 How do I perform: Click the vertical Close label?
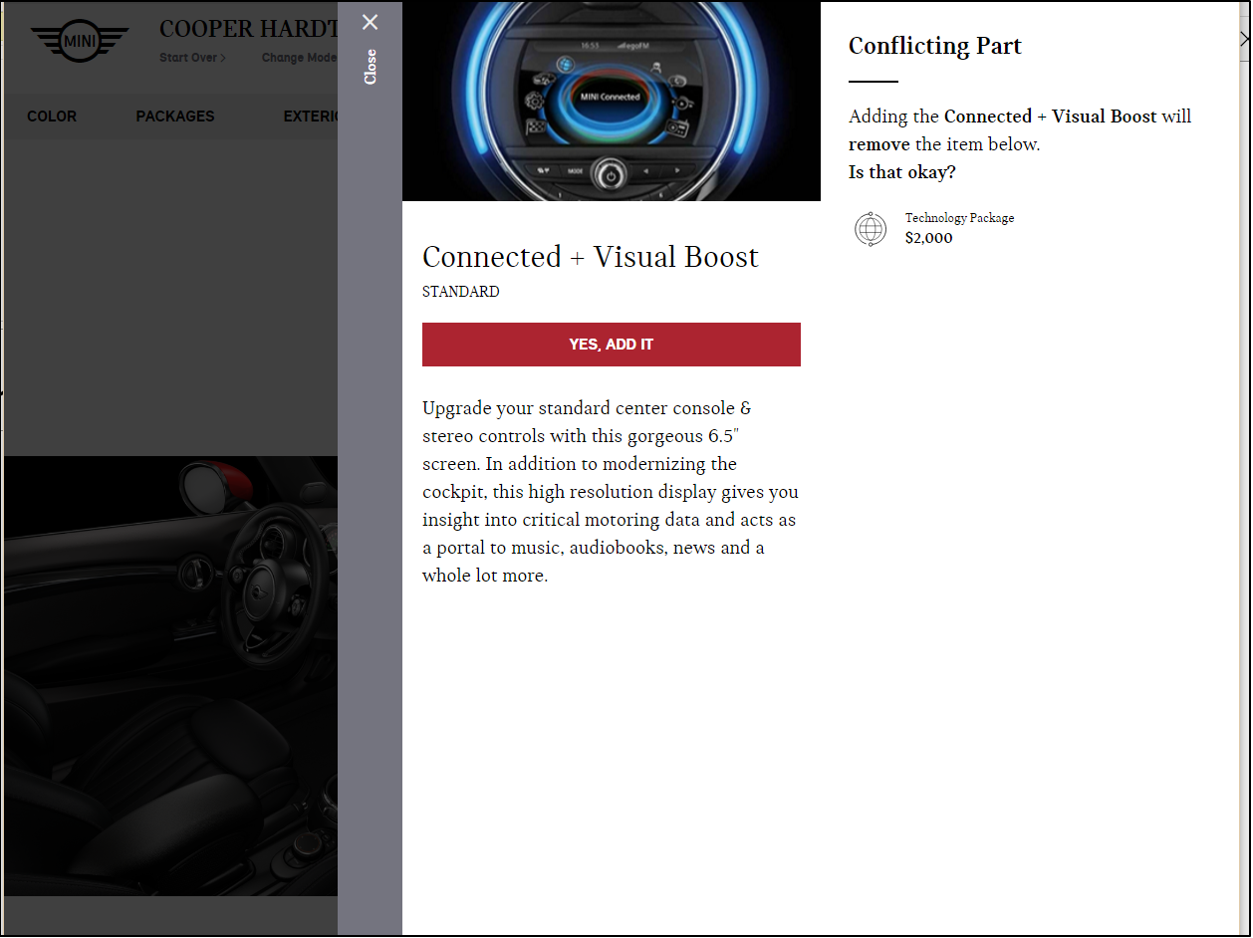(370, 67)
